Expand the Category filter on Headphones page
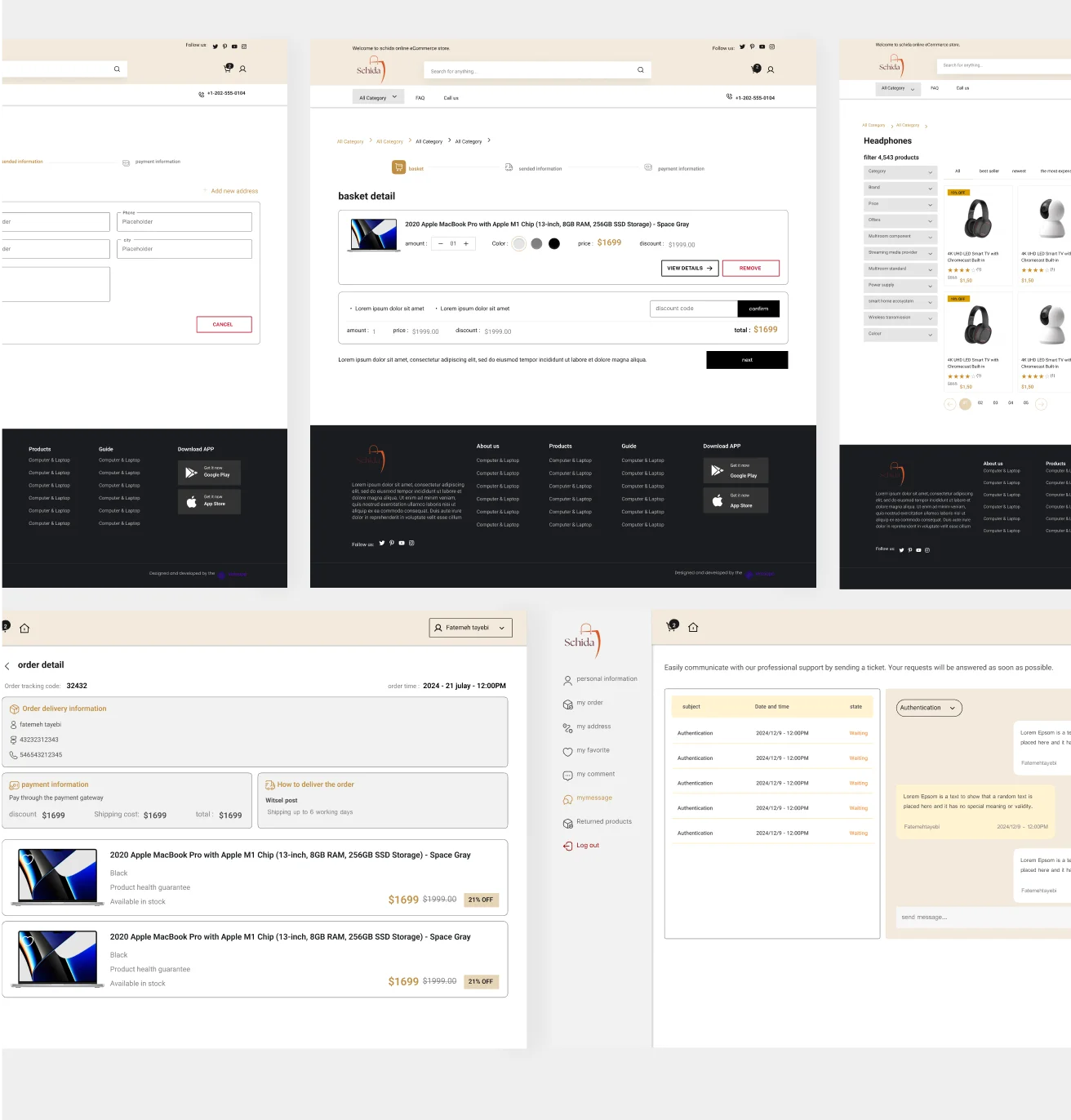 click(x=900, y=172)
